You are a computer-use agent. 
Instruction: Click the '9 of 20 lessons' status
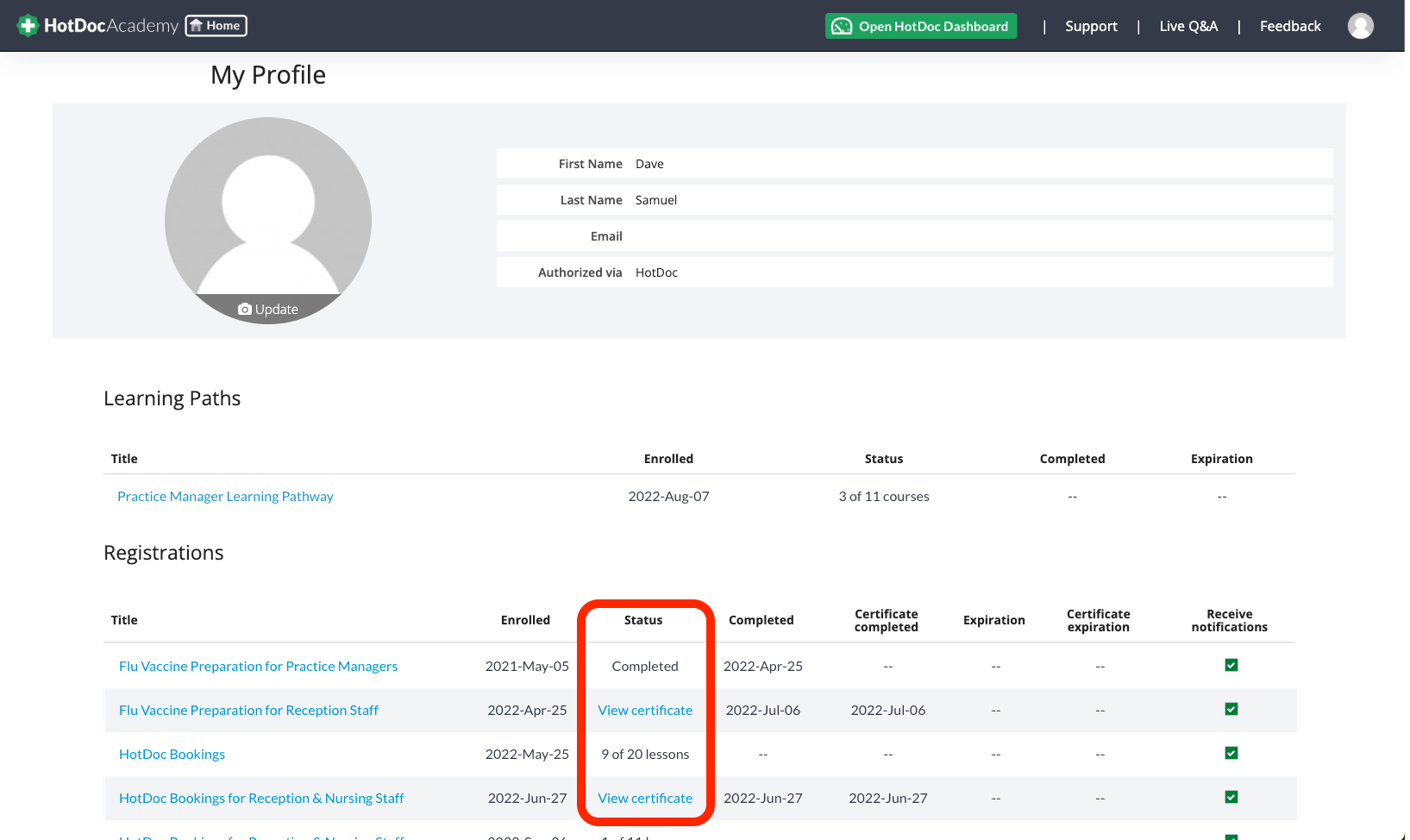(645, 755)
